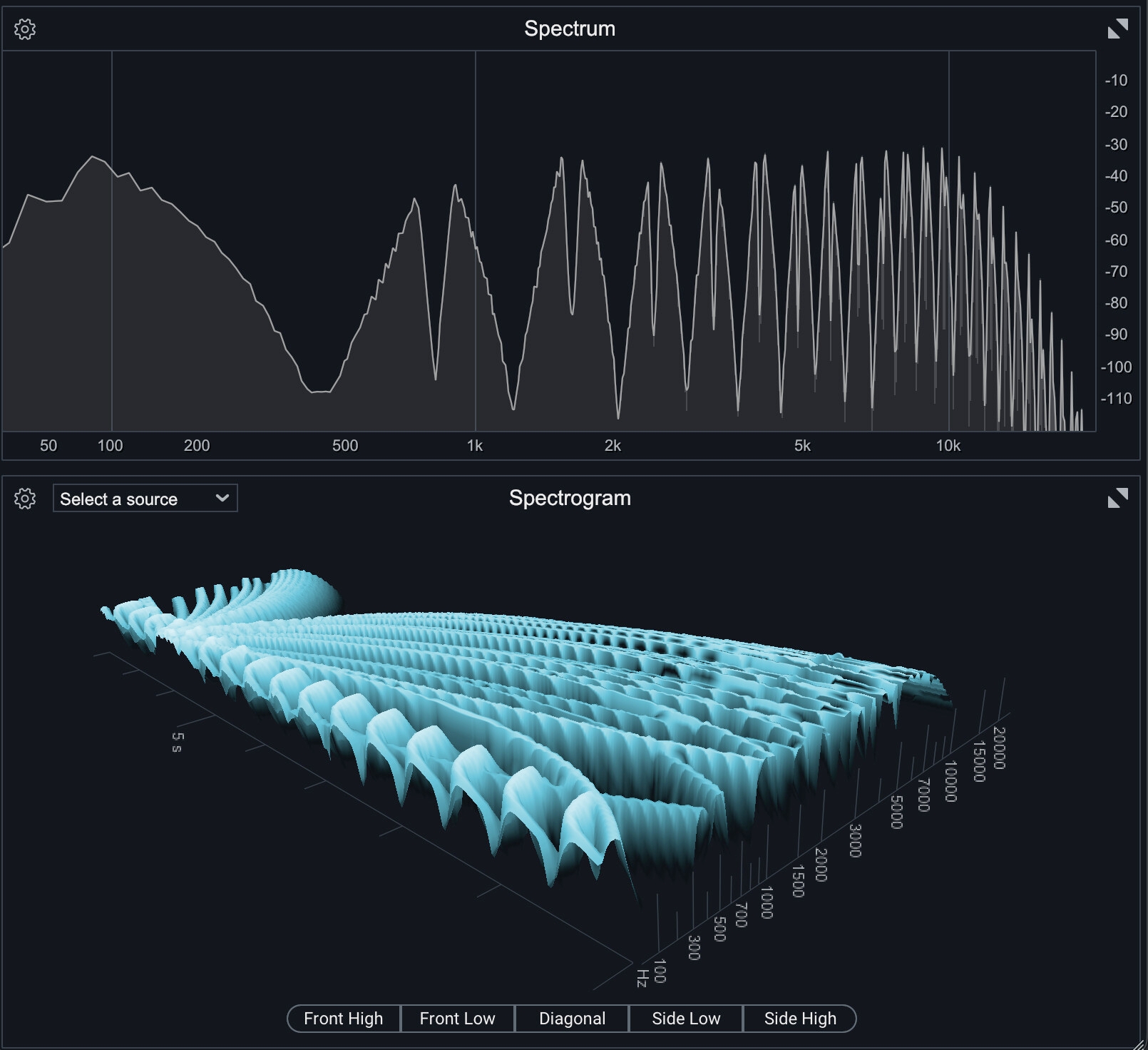Open the Spectrogram settings gear

click(x=25, y=499)
